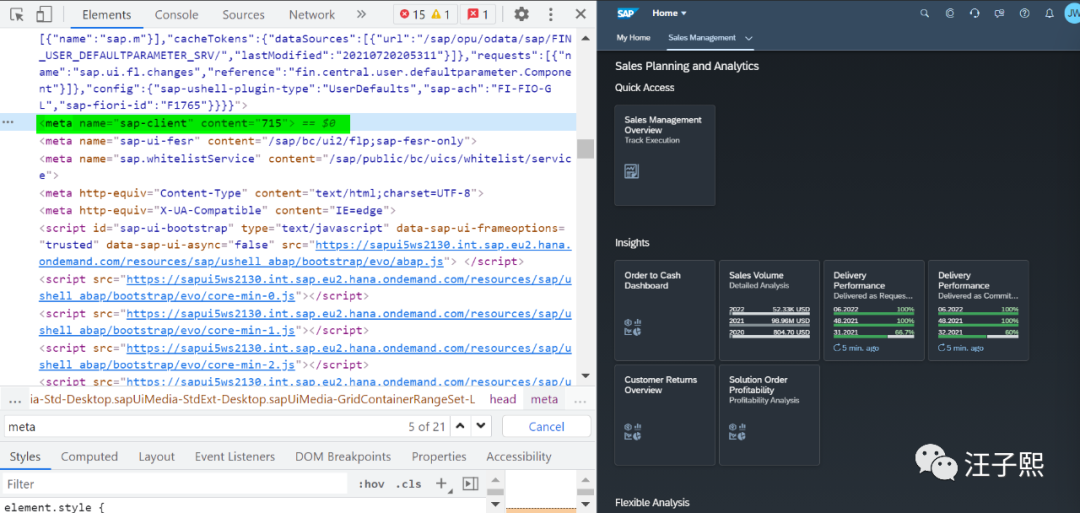
Task: Open the Solution Order Profitability tile
Action: [x=769, y=415]
